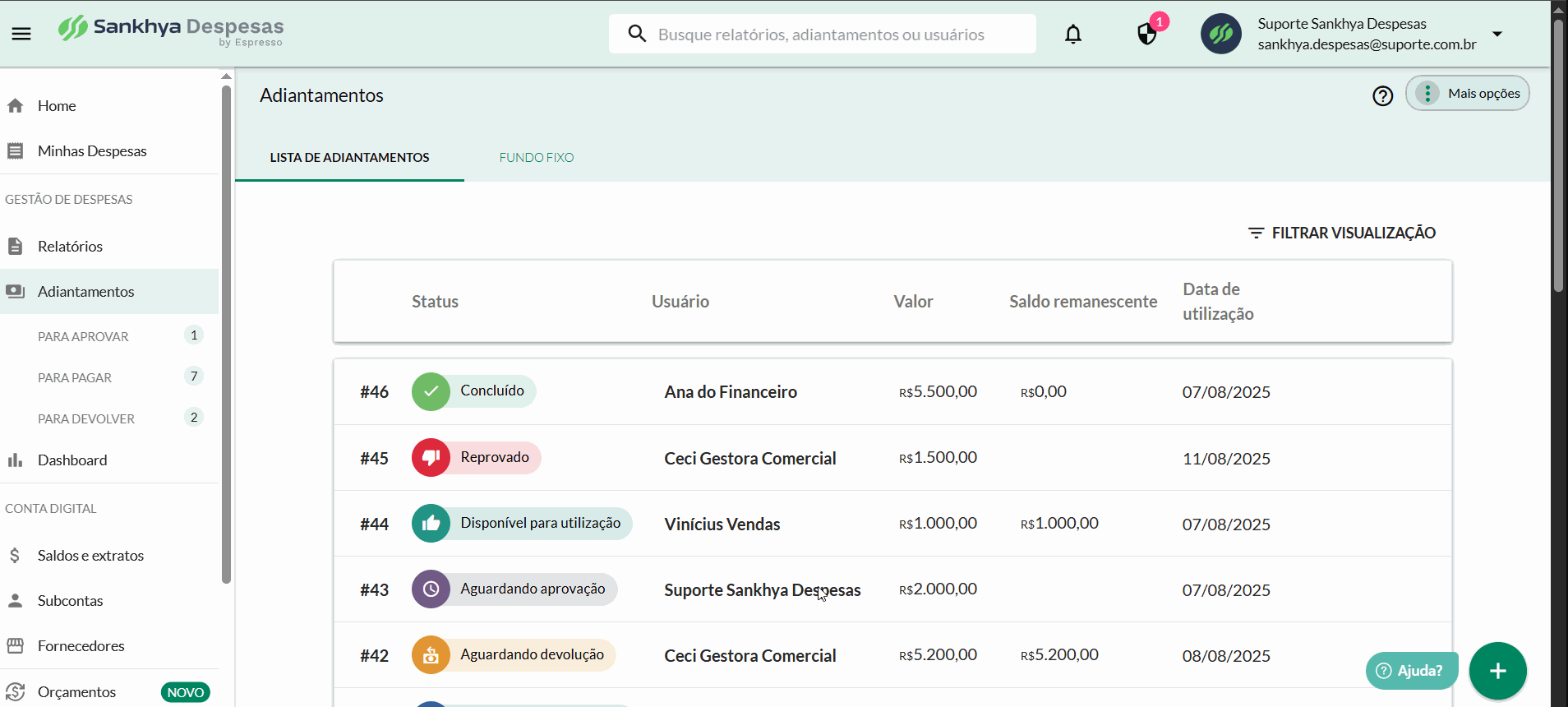
Task: Open Subcontas in sidebar
Action: [x=109, y=601]
